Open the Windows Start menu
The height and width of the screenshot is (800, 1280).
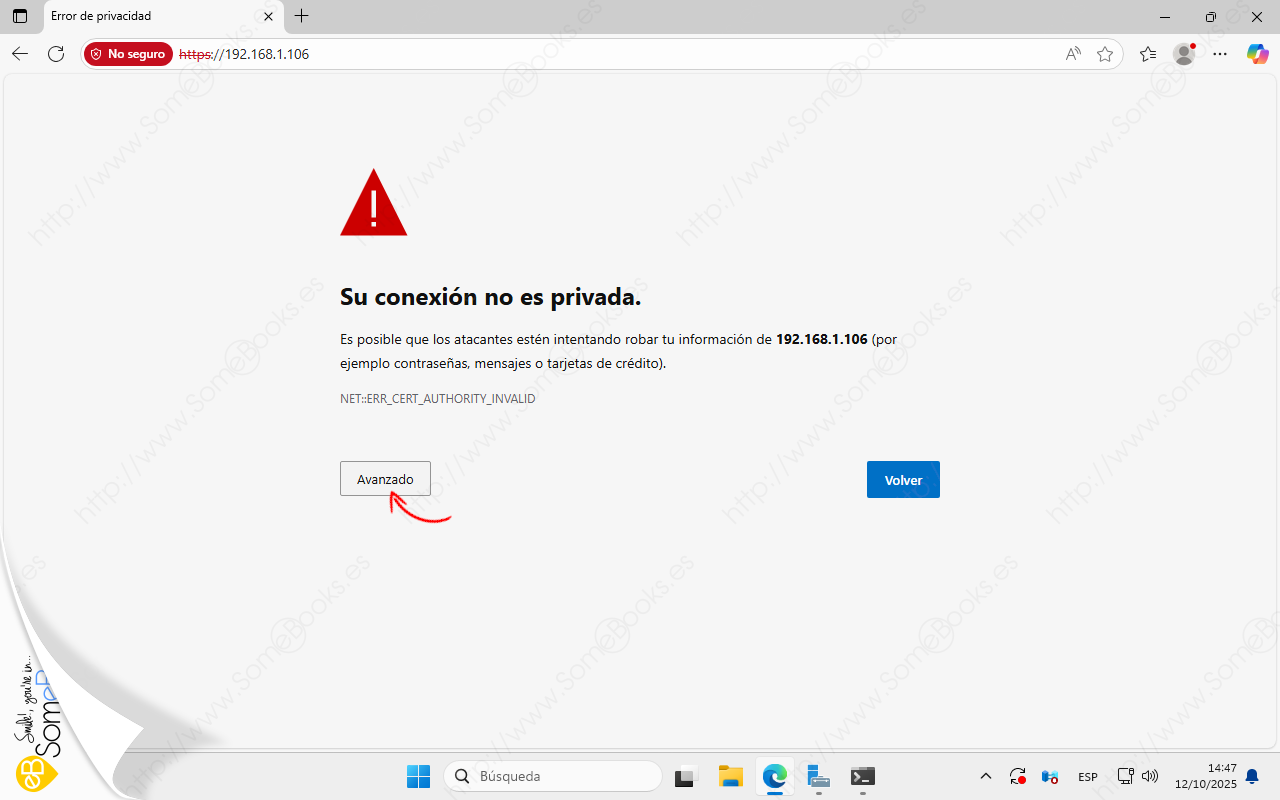[418, 776]
